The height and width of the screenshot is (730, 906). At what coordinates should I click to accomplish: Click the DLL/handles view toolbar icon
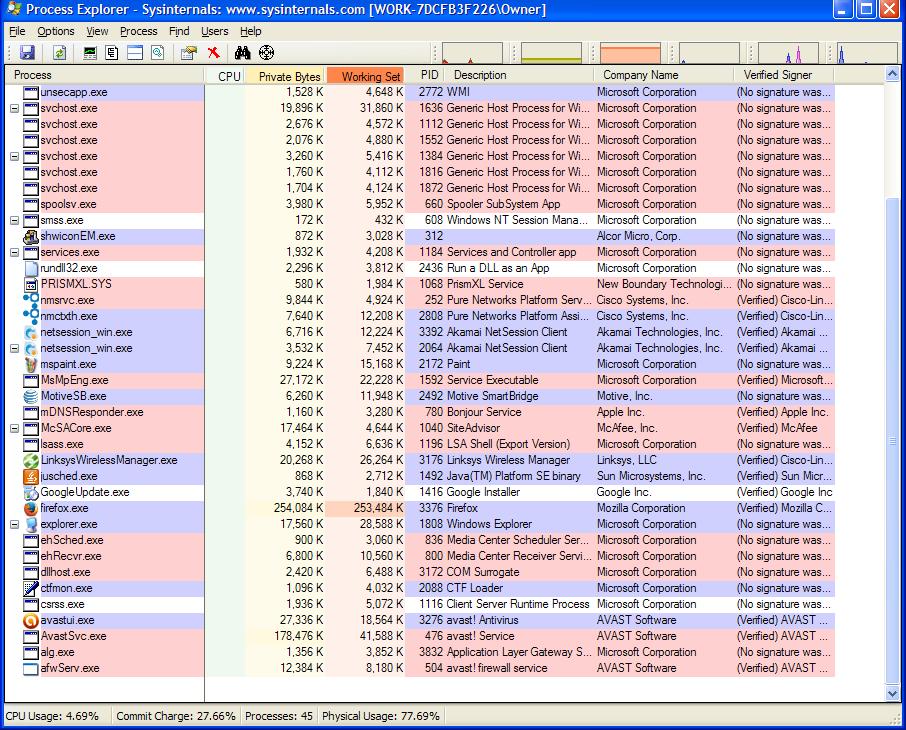(x=157, y=53)
